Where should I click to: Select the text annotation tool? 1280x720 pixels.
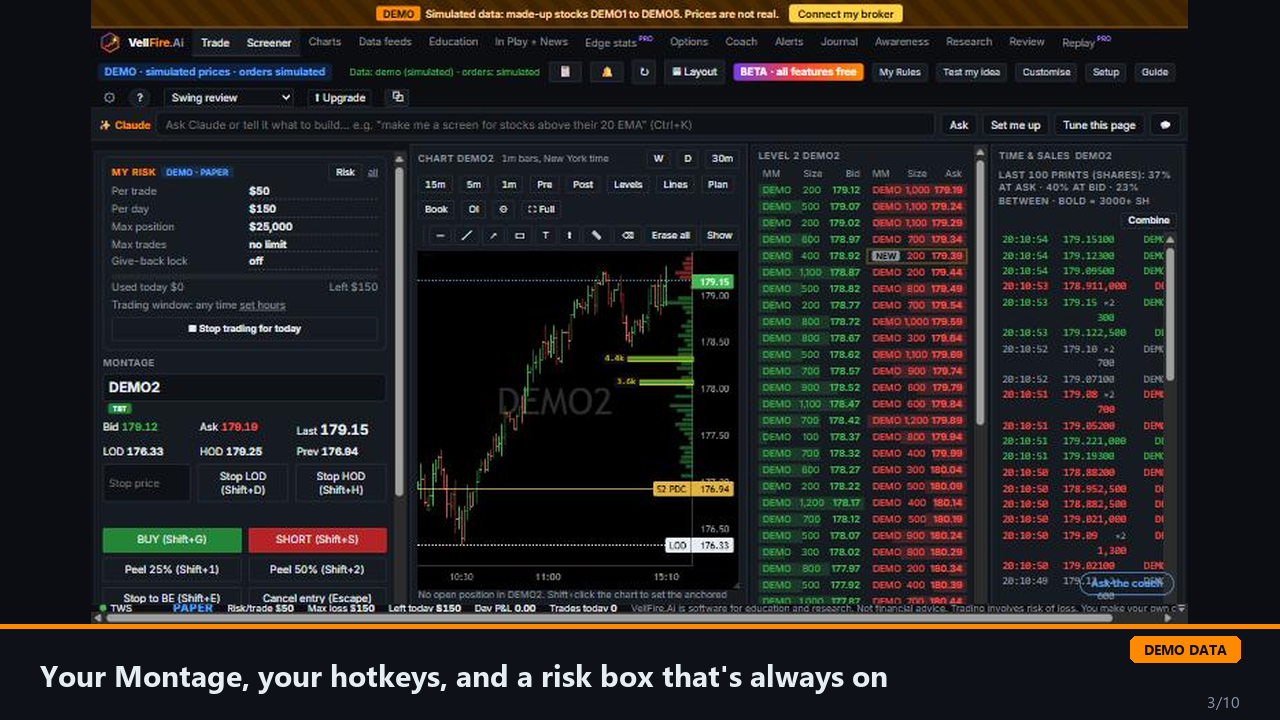click(x=545, y=235)
